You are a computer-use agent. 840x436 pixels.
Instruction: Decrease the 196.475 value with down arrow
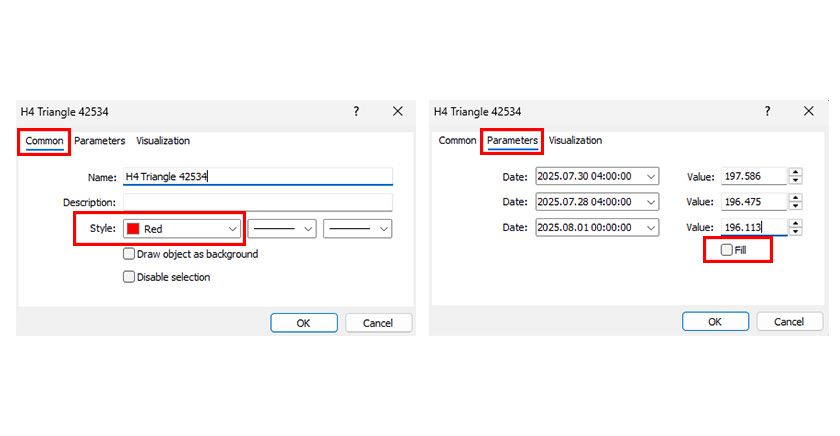pos(795,206)
